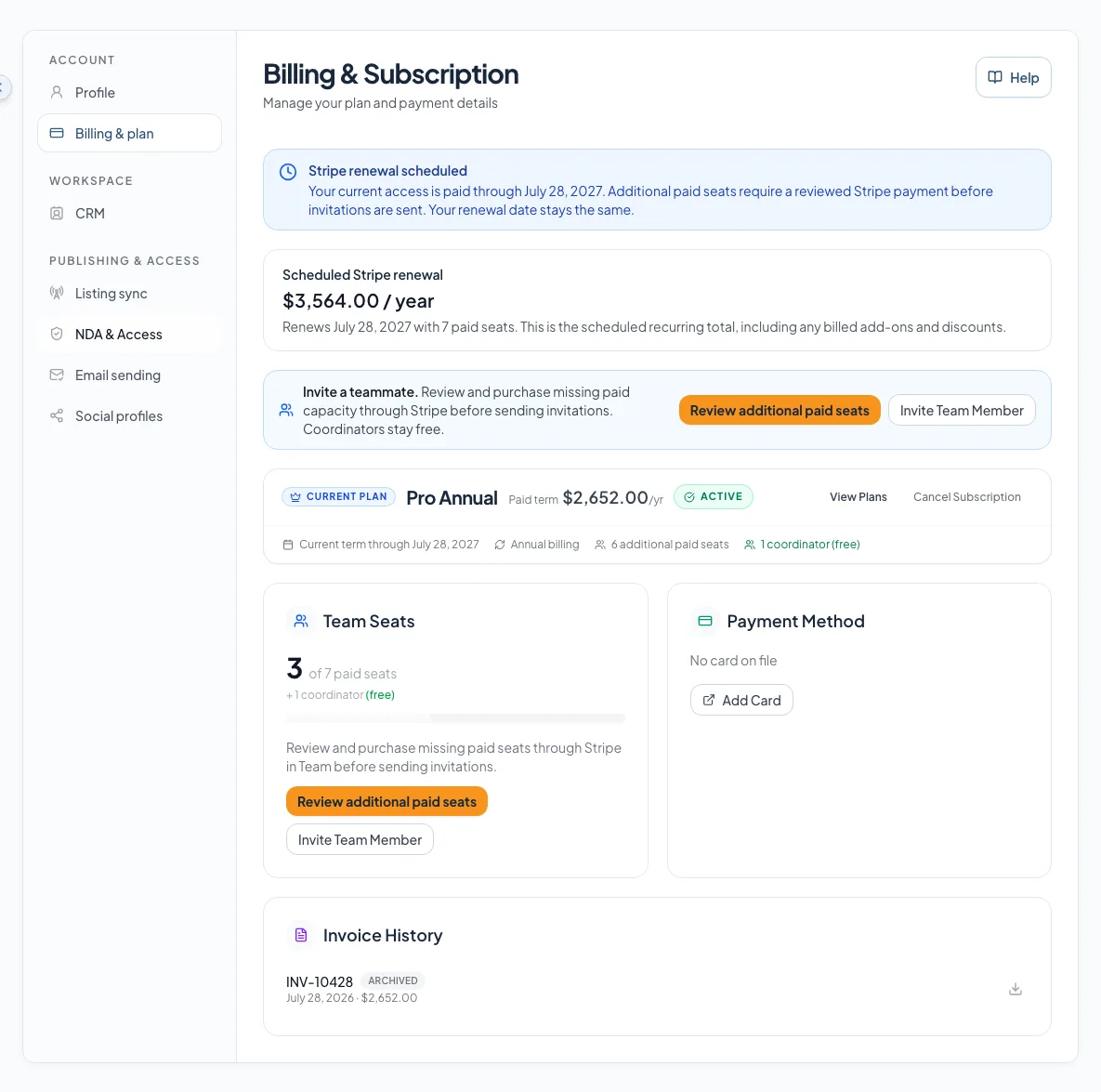This screenshot has width=1101, height=1092.
Task: Go to the CRM workspace section
Action: tap(129, 214)
